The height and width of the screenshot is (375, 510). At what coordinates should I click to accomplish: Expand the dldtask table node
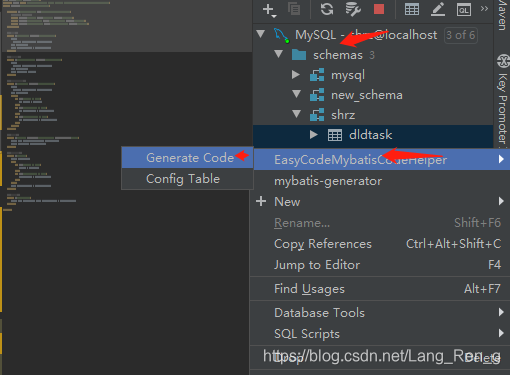(313, 135)
